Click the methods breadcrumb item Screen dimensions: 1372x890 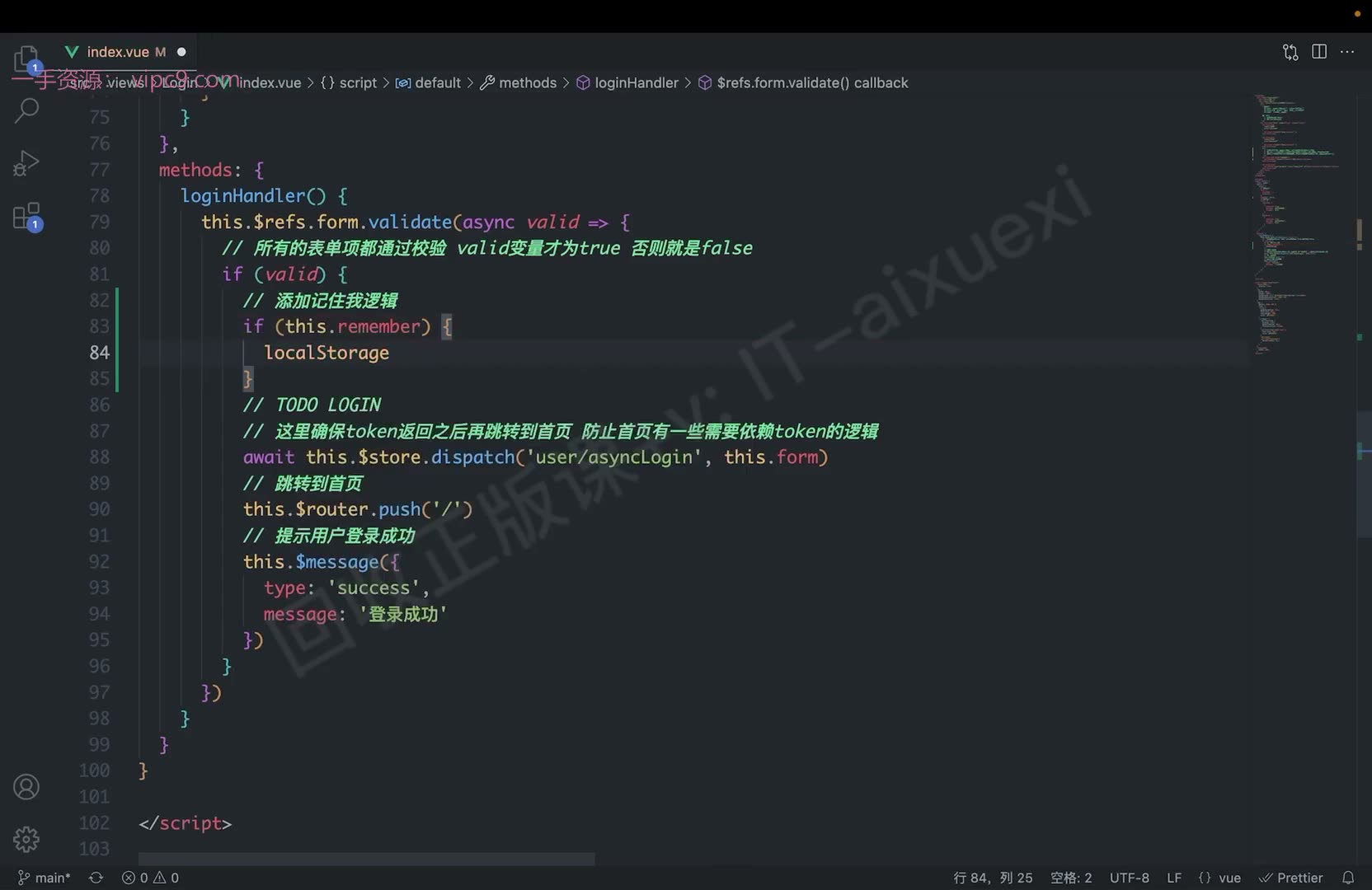click(x=519, y=82)
